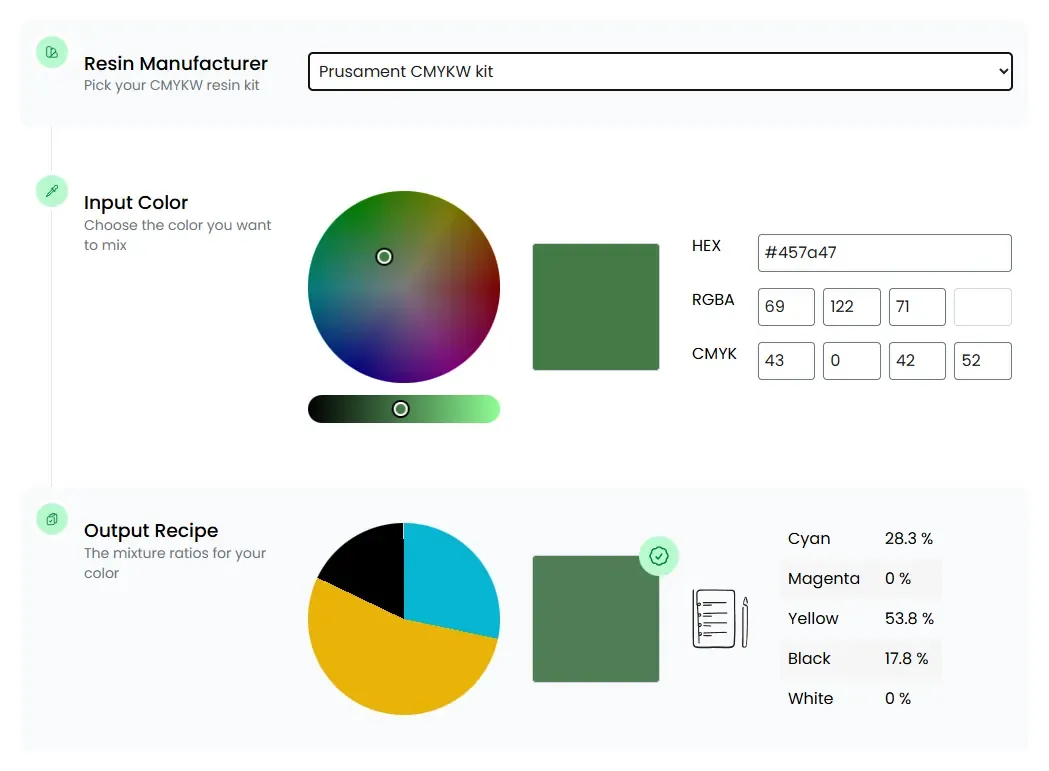Click the Cyan 28.3% recipe entry
Image resolution: width=1049 pixels, height=771 pixels.
860,538
